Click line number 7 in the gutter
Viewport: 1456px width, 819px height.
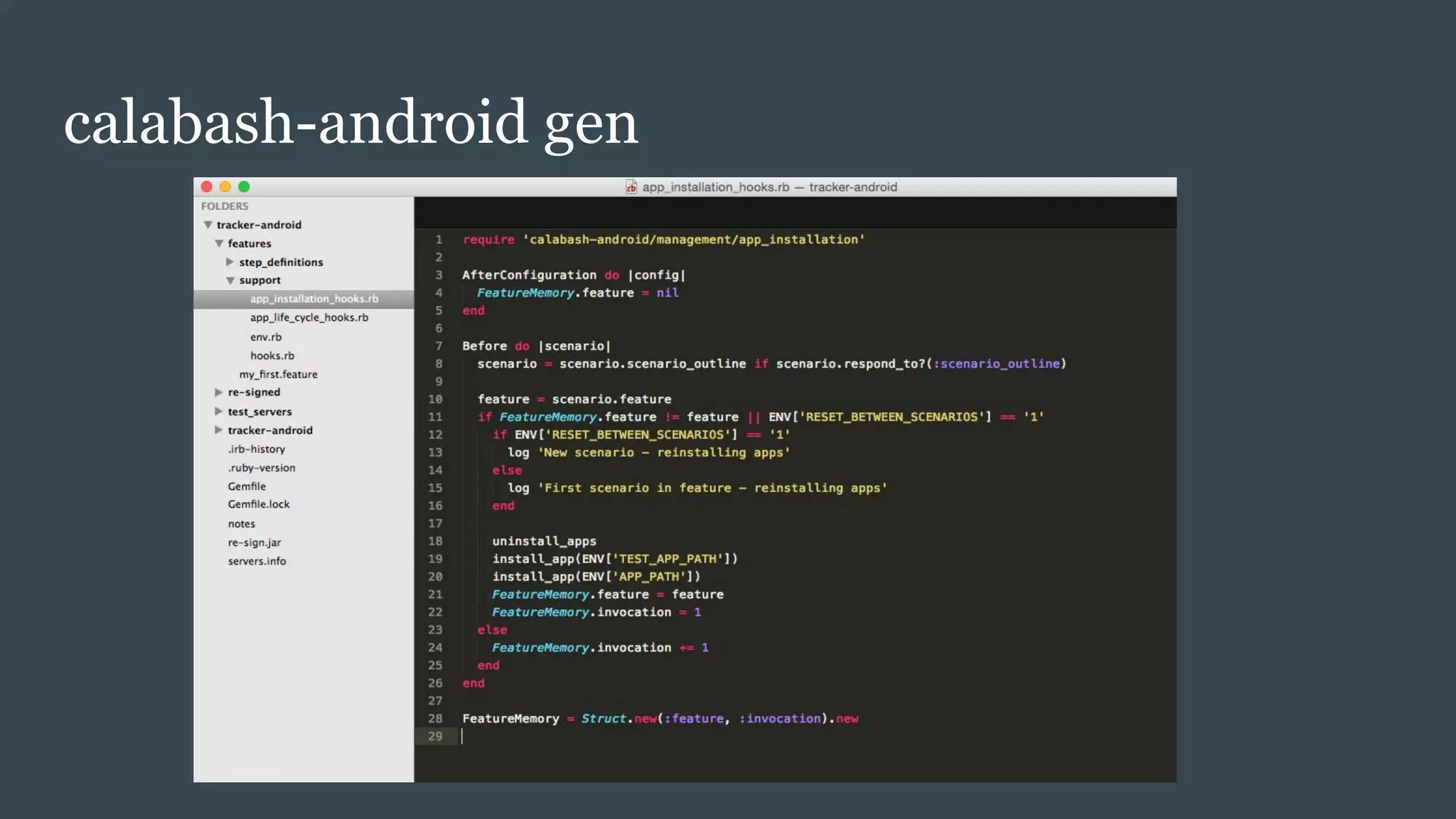(x=439, y=346)
